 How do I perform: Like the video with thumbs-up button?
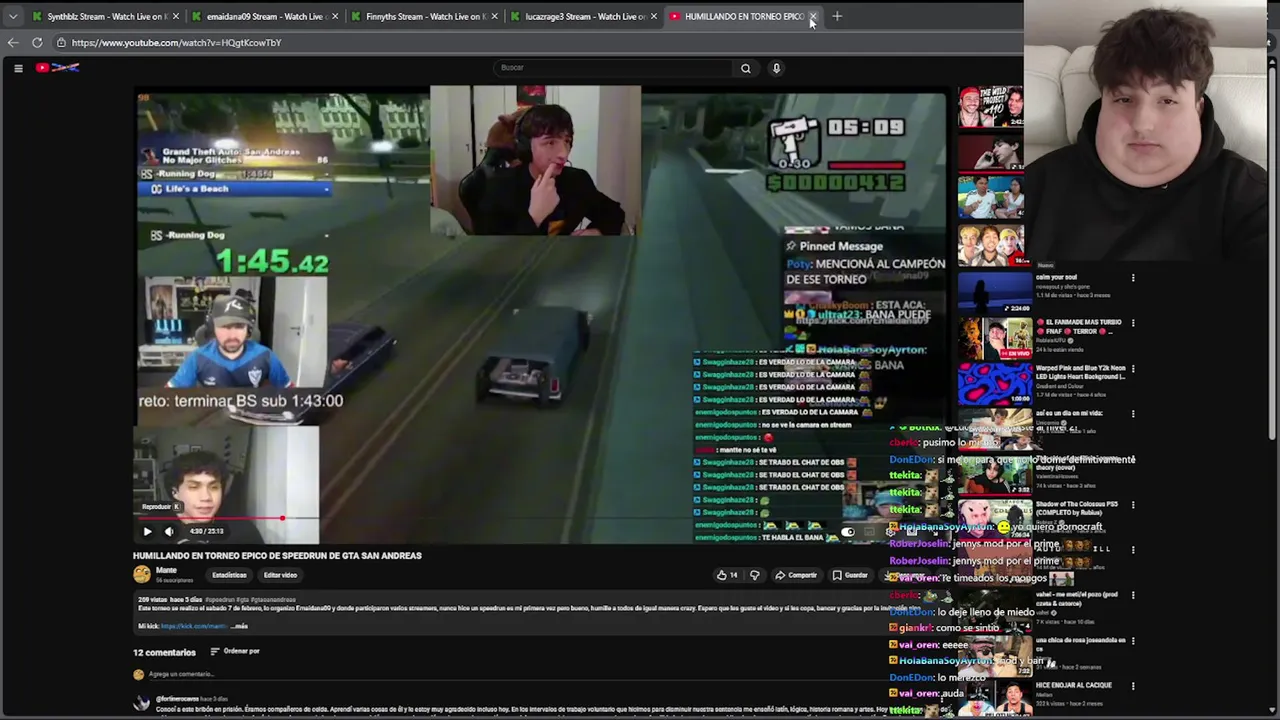[726, 575]
